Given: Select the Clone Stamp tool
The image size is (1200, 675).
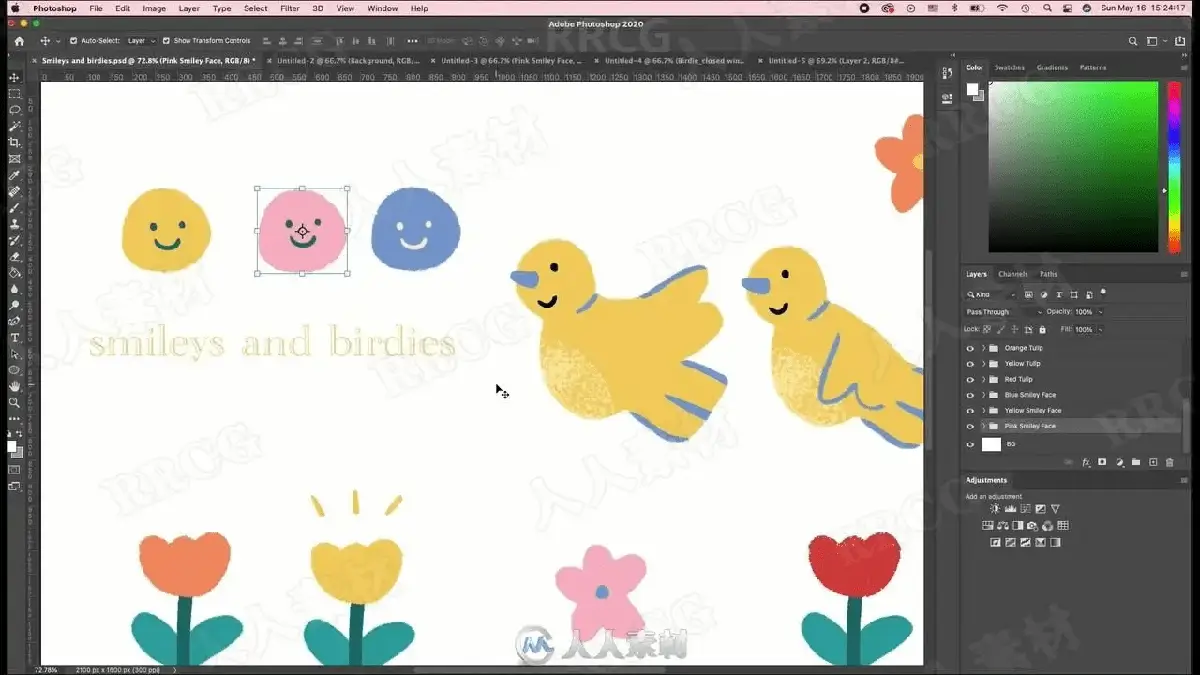Looking at the screenshot, I should click(x=14, y=224).
